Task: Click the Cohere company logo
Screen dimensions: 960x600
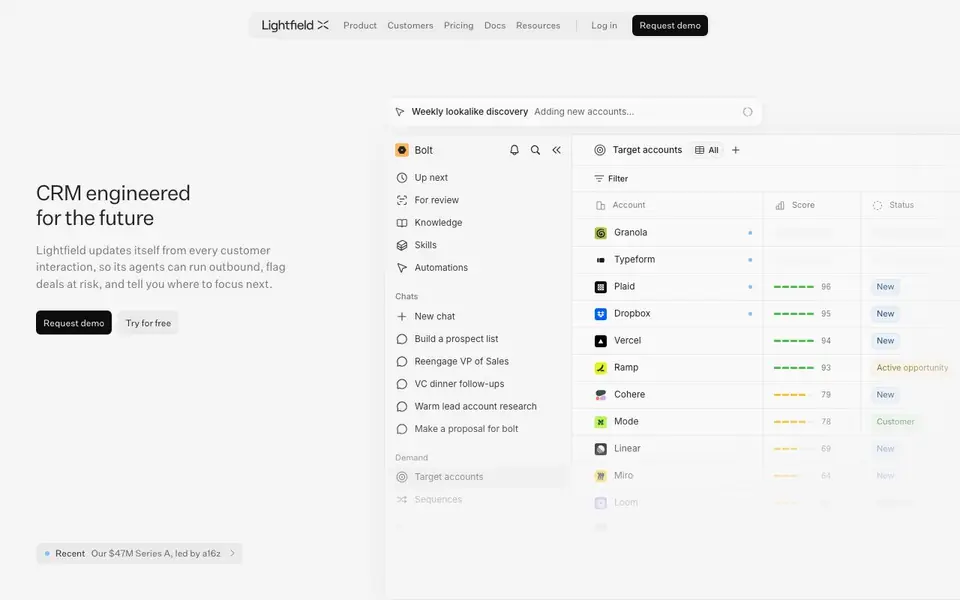Action: 601,394
